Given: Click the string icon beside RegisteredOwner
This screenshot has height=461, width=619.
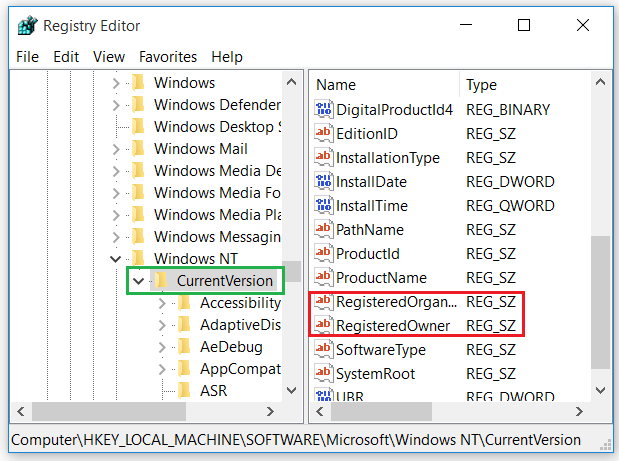Looking at the screenshot, I should [x=324, y=326].
